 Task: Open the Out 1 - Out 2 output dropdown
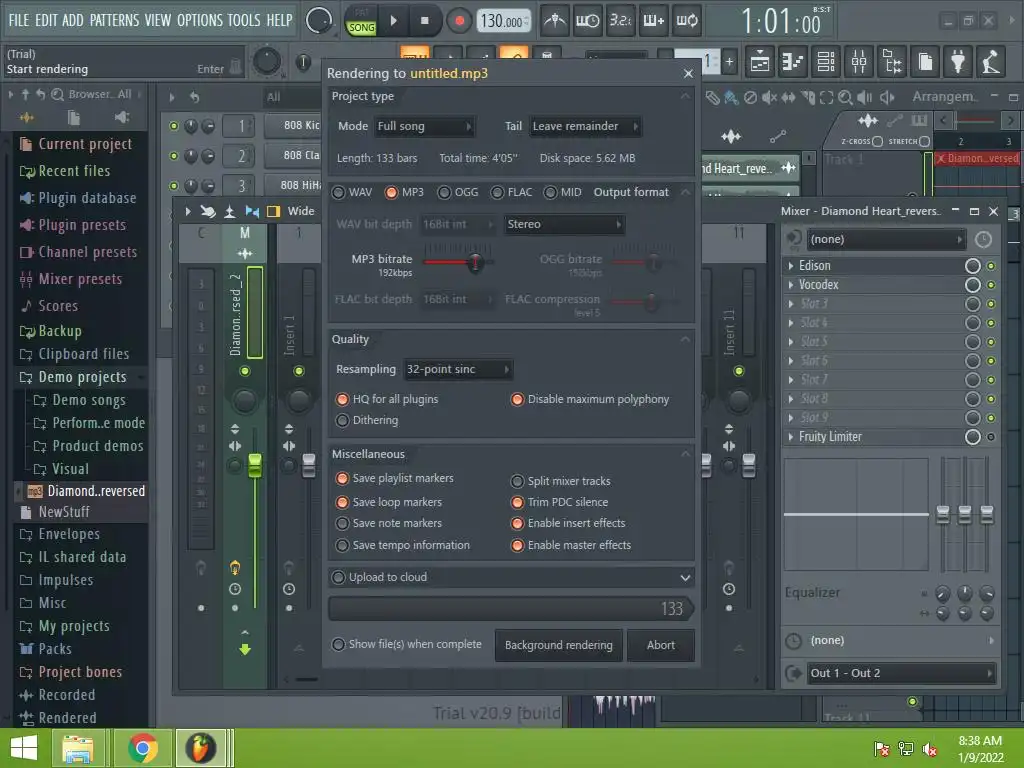click(901, 673)
